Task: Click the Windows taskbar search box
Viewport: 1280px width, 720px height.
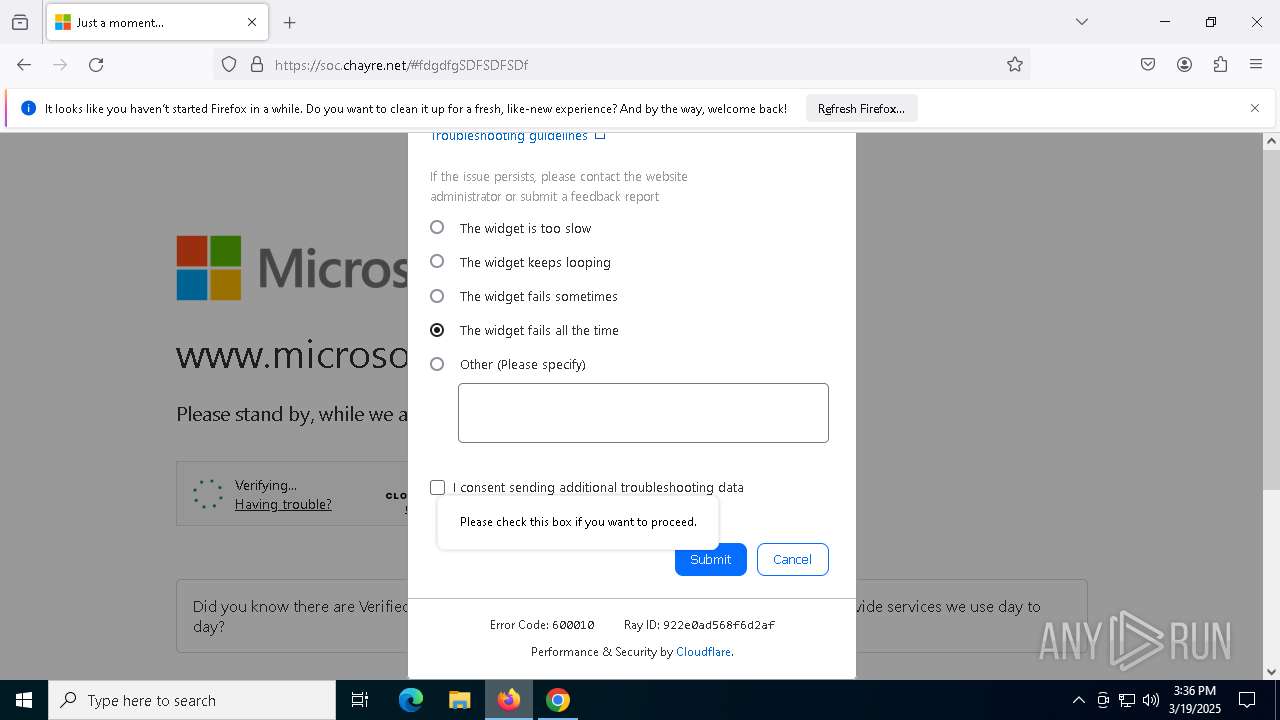Action: 192,700
